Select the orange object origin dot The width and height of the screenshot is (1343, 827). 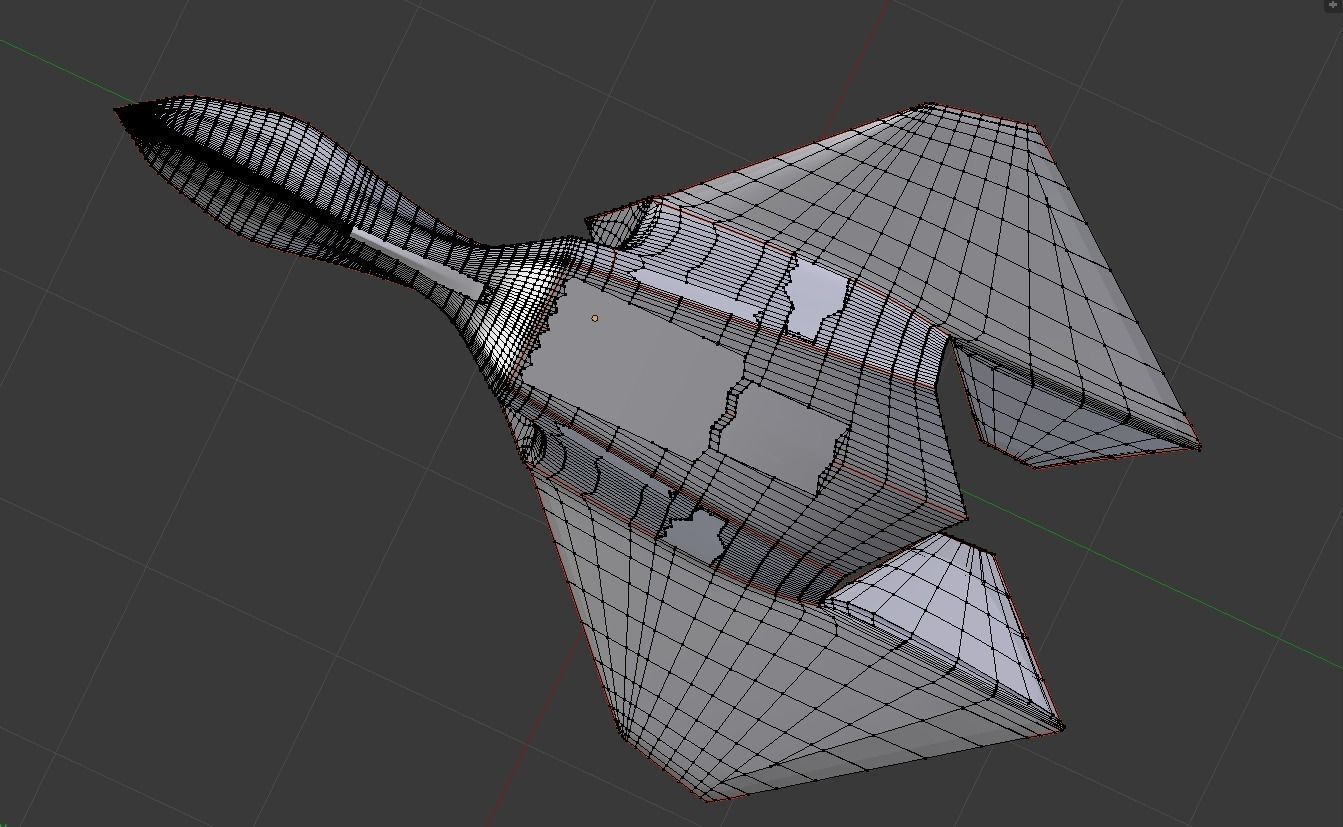595,318
